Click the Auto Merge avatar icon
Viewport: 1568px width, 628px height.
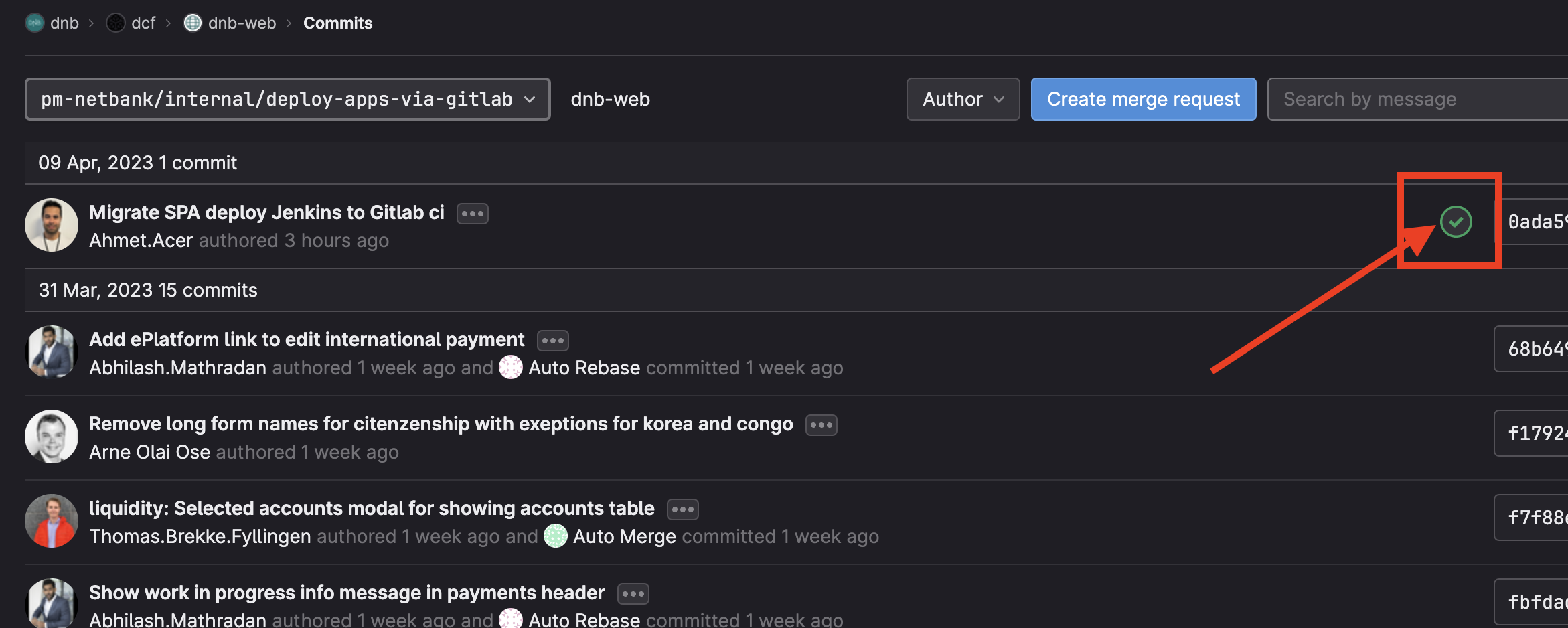tap(555, 536)
